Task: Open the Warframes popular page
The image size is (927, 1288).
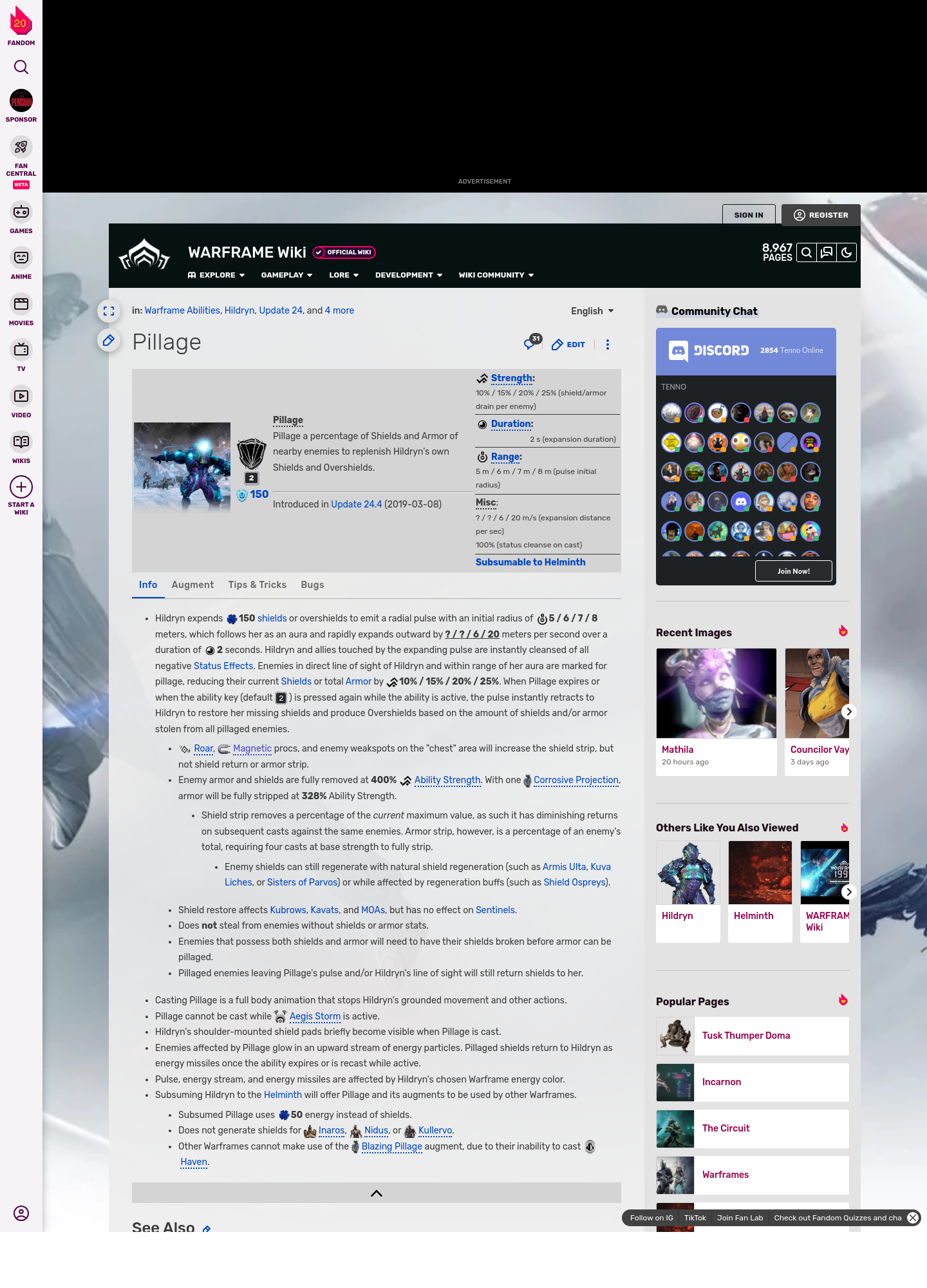Action: (x=753, y=1175)
